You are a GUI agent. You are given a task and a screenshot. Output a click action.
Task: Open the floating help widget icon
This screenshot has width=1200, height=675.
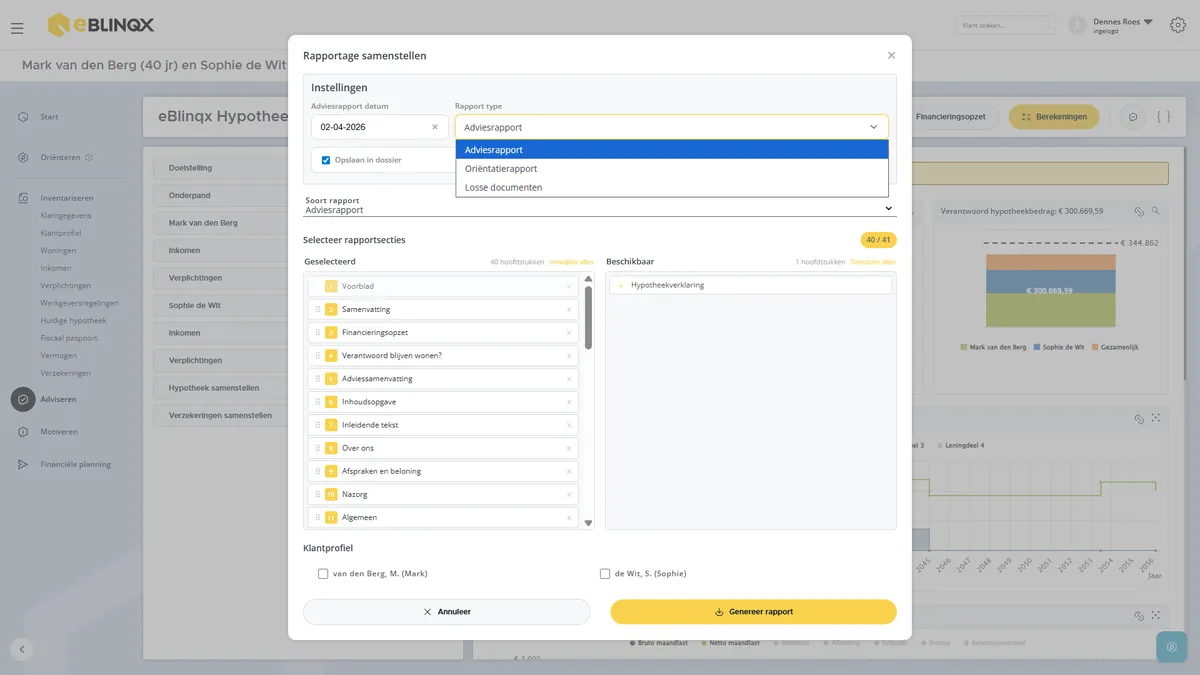(x=1171, y=647)
